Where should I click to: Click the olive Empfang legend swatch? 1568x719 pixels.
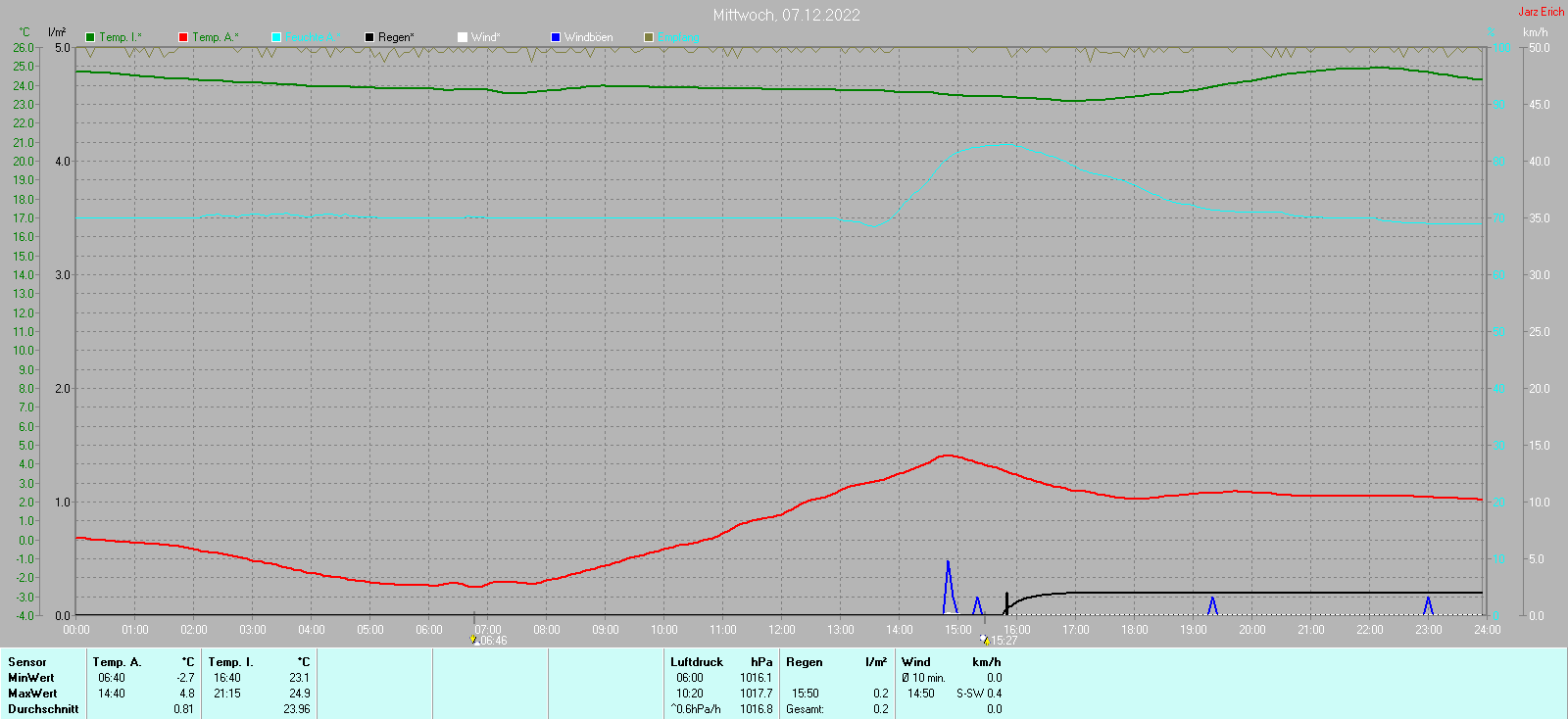649,37
